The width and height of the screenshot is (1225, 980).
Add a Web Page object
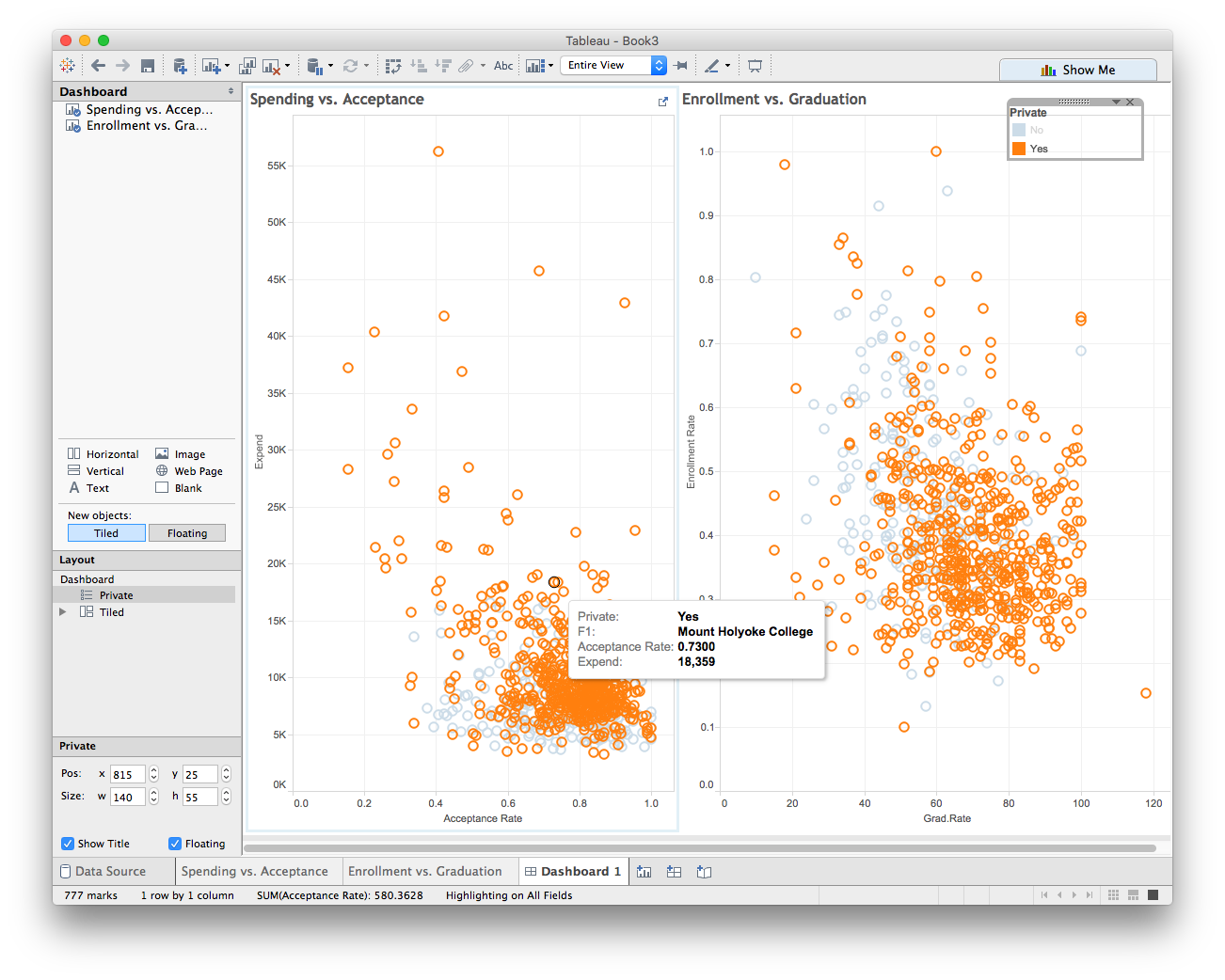tap(189, 471)
